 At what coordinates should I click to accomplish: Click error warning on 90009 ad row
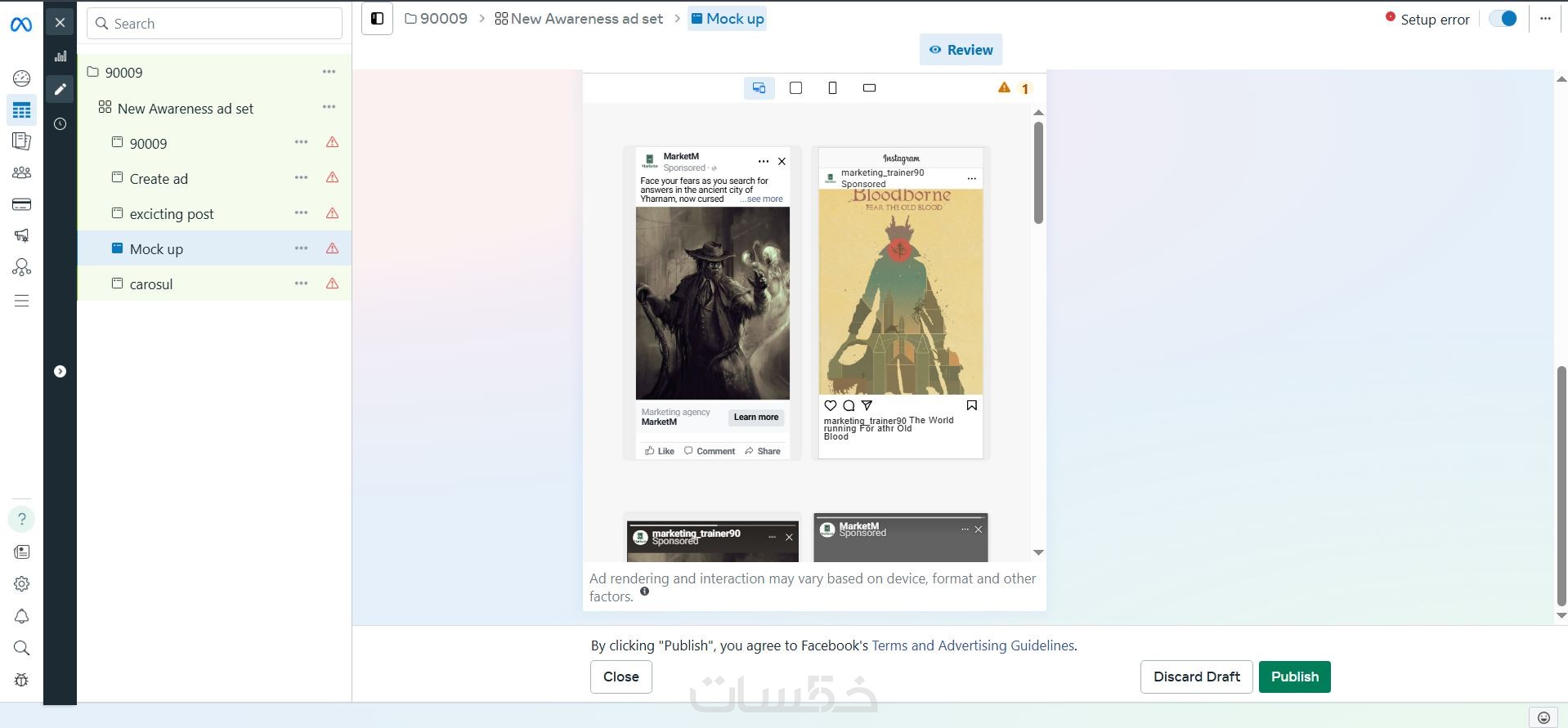(332, 142)
